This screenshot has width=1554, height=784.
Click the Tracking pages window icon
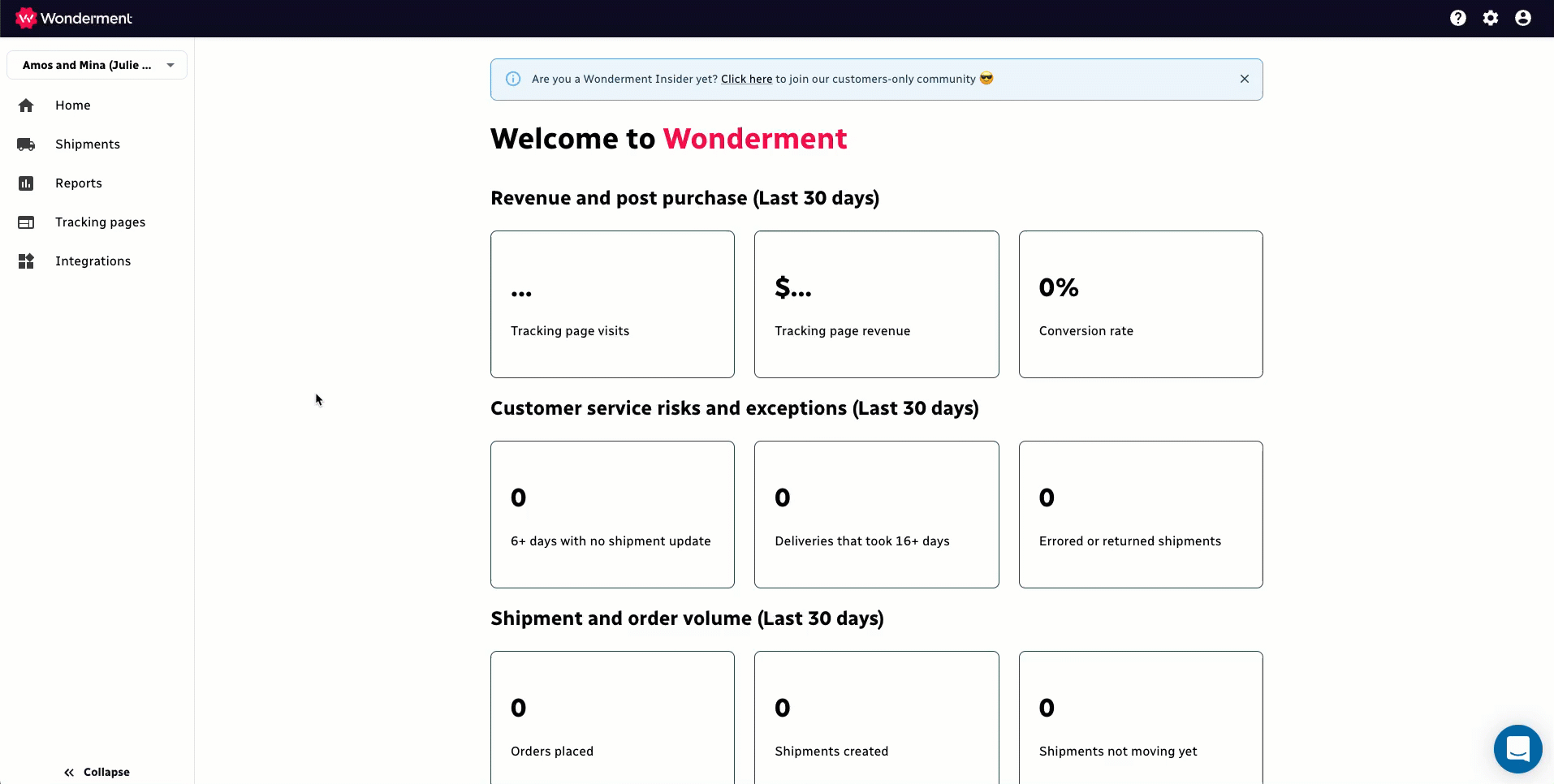26,222
